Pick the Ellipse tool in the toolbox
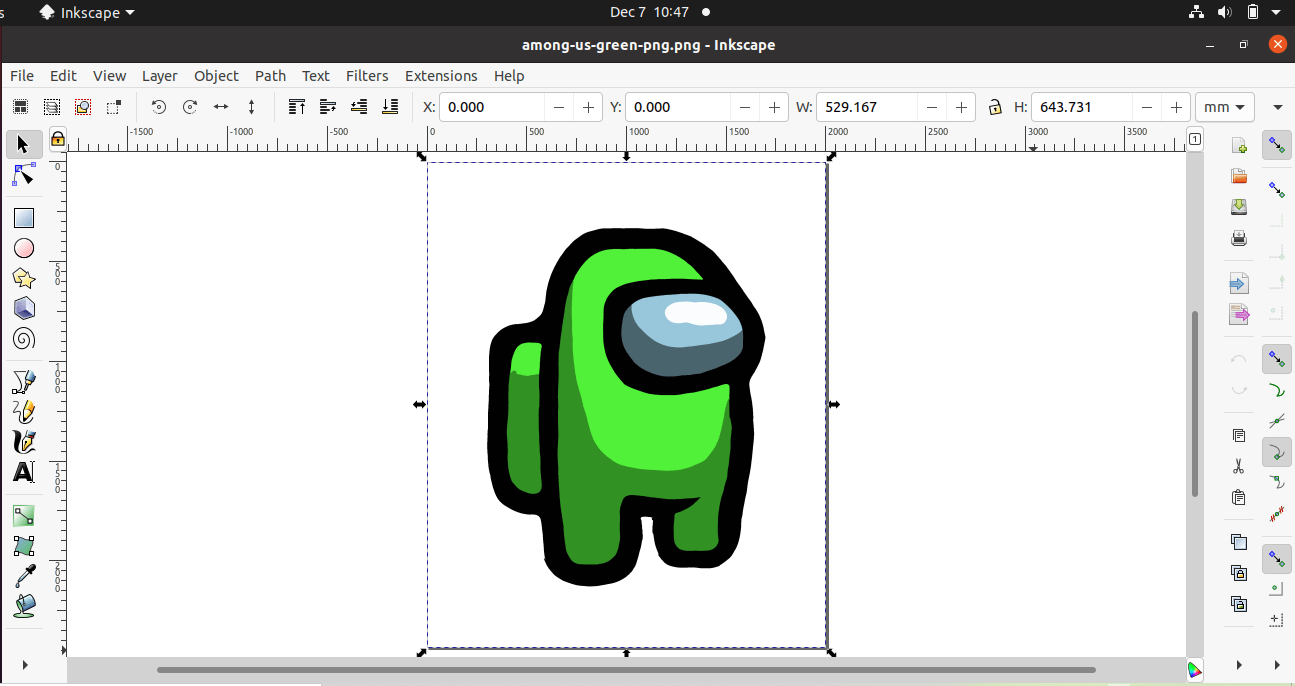The width and height of the screenshot is (1295, 686). pos(24,248)
